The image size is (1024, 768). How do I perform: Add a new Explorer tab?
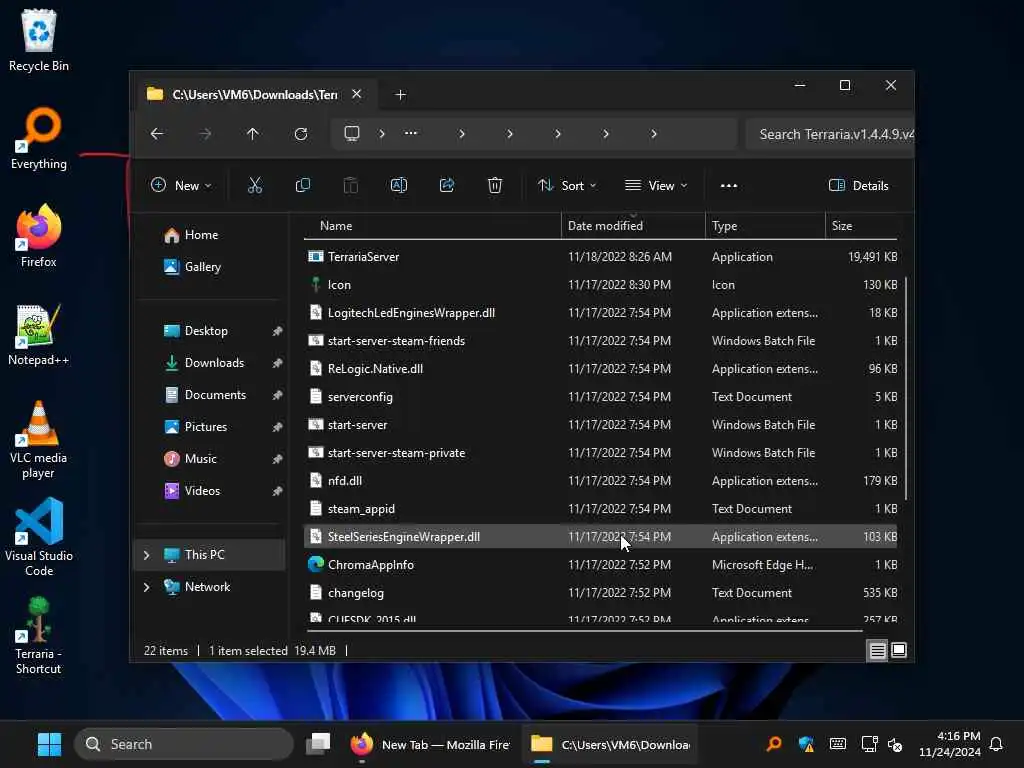click(400, 95)
